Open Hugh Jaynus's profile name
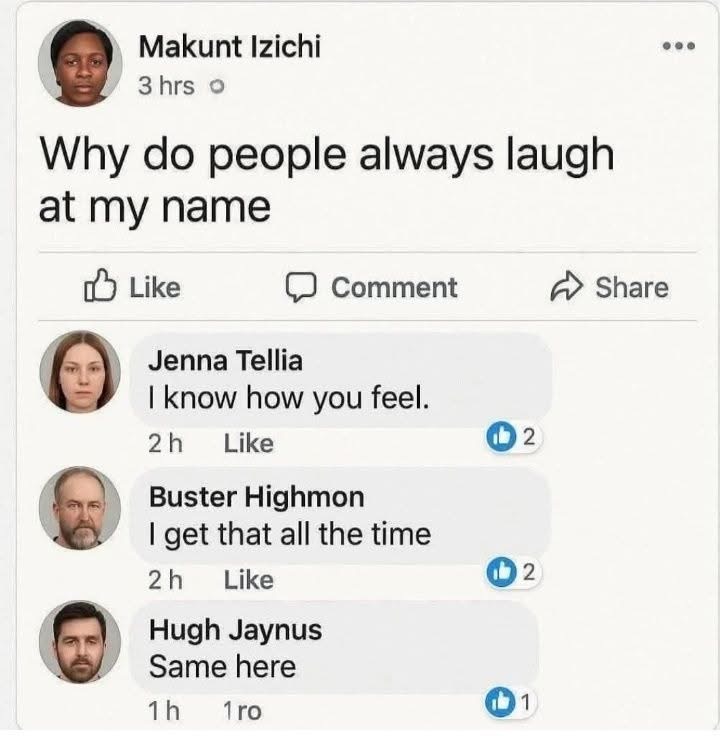The height and width of the screenshot is (750, 720). click(235, 631)
